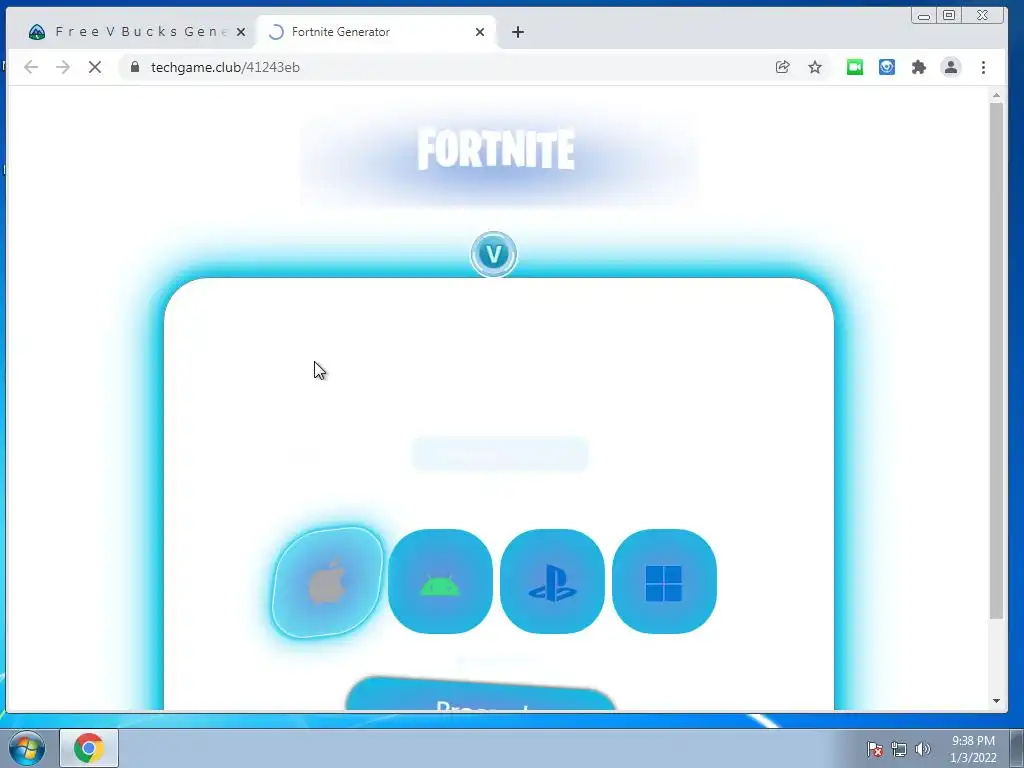The height and width of the screenshot is (768, 1024).
Task: Click the Fortnite logo banner
Action: pyautogui.click(x=496, y=150)
